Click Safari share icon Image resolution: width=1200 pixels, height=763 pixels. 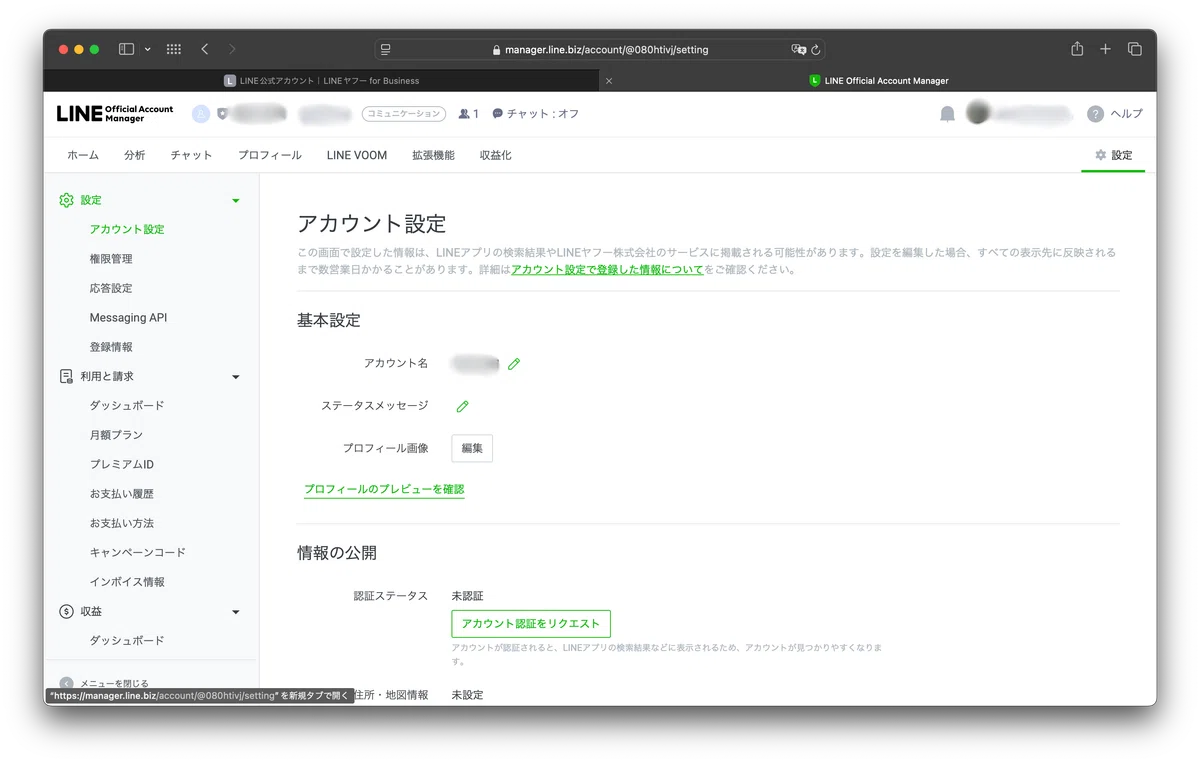[1077, 49]
